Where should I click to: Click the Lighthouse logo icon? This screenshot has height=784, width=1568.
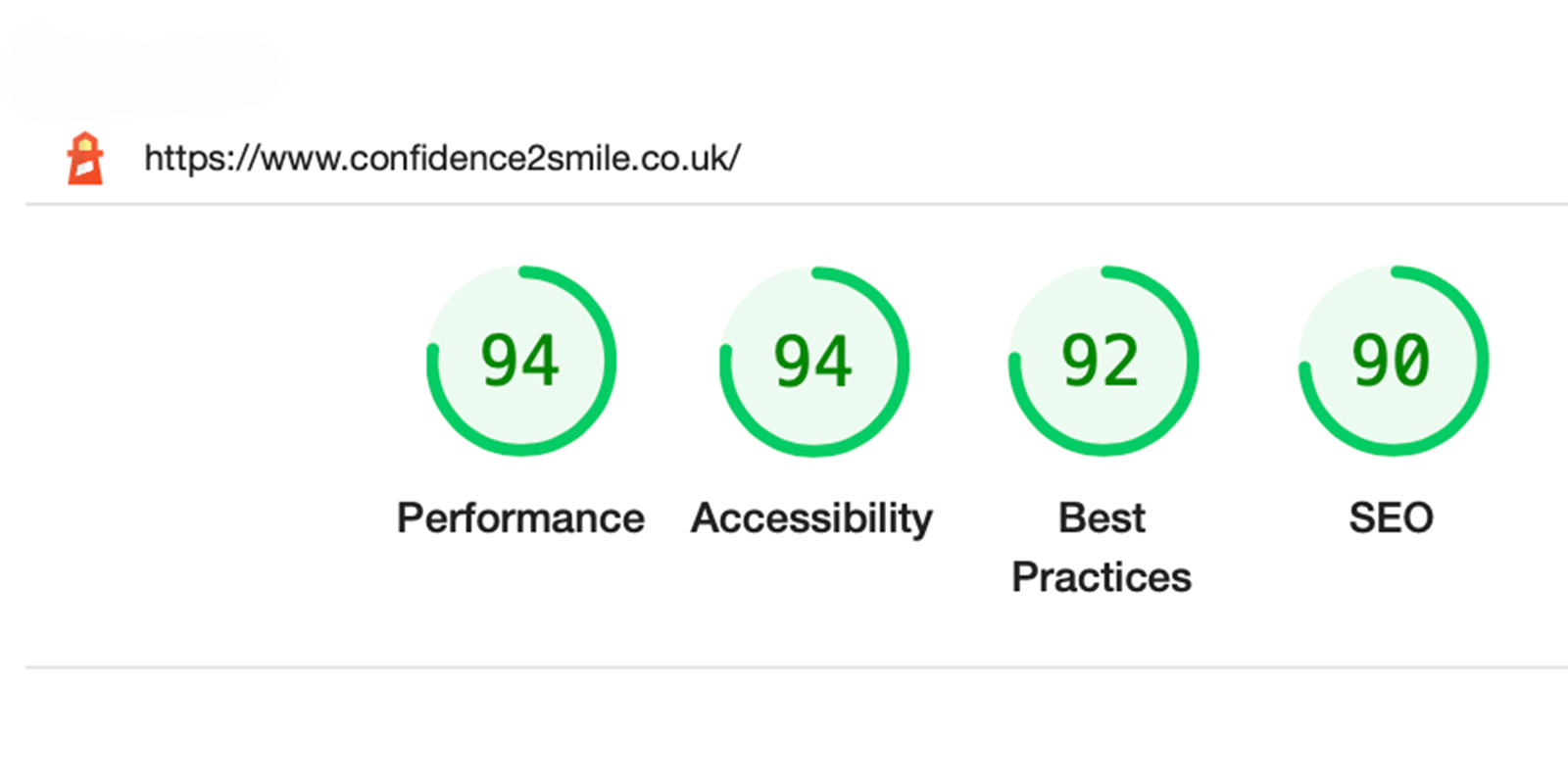(85, 159)
